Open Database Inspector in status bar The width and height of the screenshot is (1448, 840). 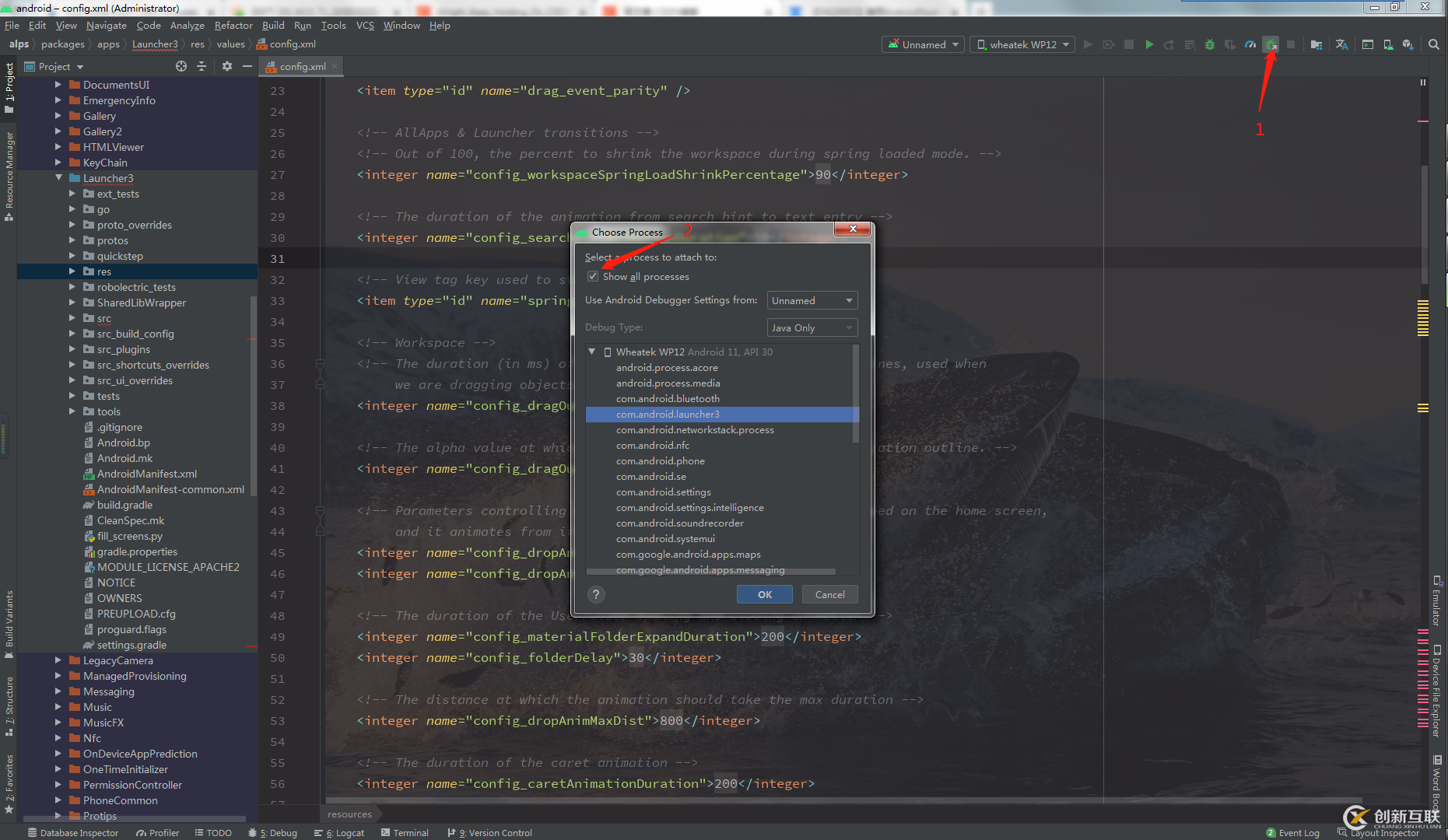pos(72,832)
